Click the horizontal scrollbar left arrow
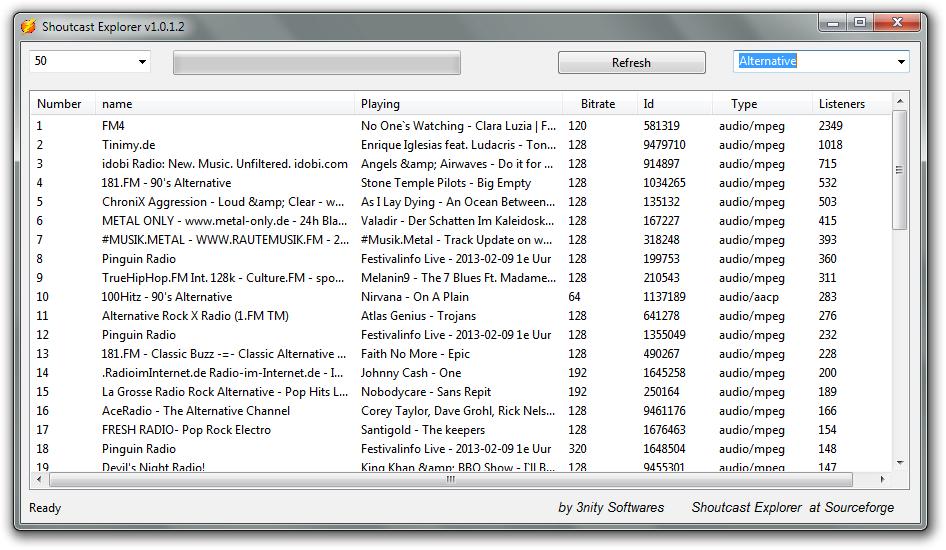Screen dimensions: 946x550 (x=39, y=479)
